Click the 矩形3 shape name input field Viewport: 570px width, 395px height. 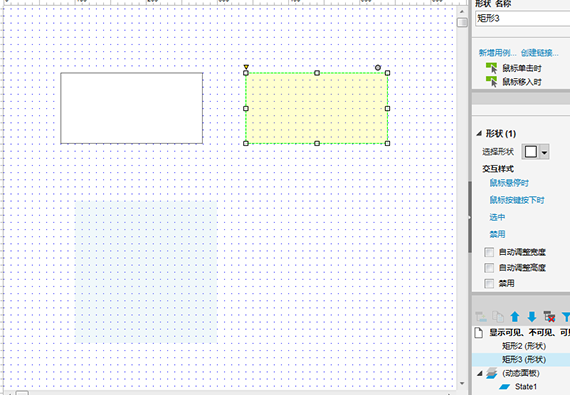click(522, 18)
